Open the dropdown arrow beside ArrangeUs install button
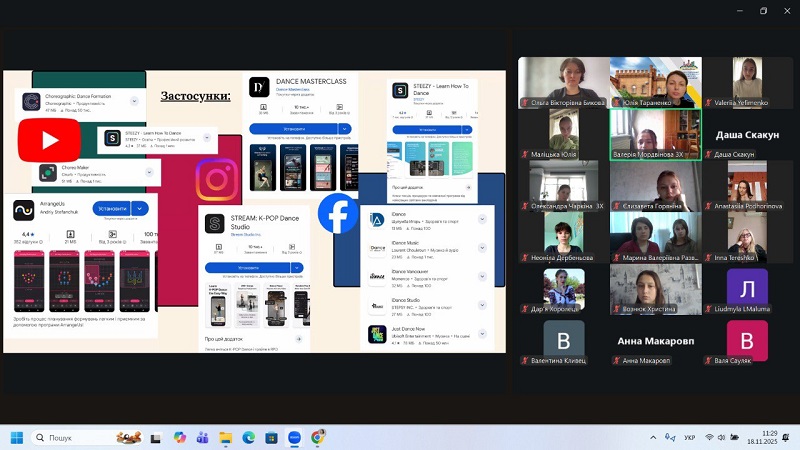 point(140,208)
